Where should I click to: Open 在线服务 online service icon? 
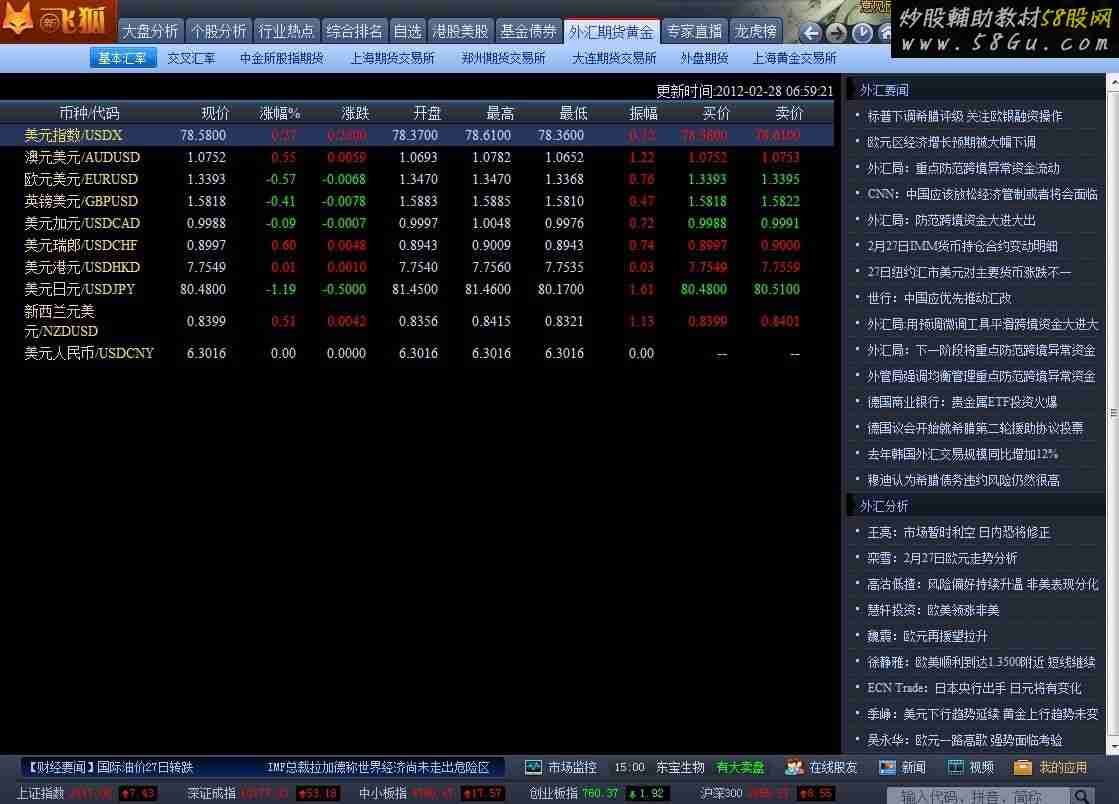tap(794, 768)
